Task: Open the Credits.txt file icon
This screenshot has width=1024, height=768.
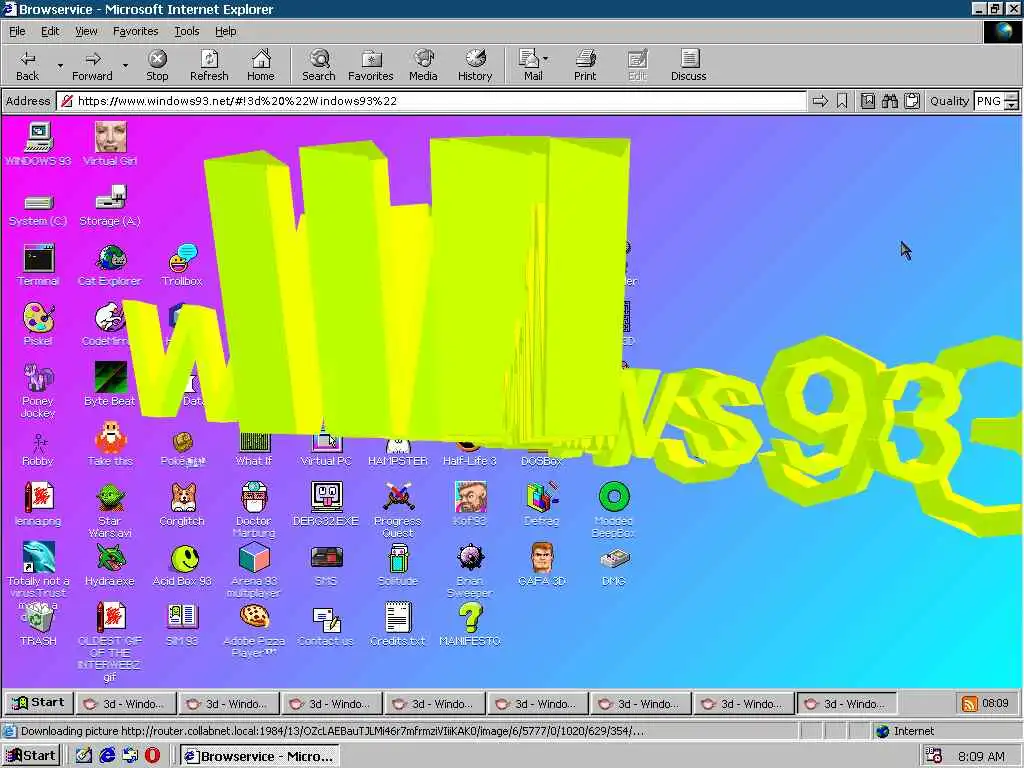Action: pos(398,624)
